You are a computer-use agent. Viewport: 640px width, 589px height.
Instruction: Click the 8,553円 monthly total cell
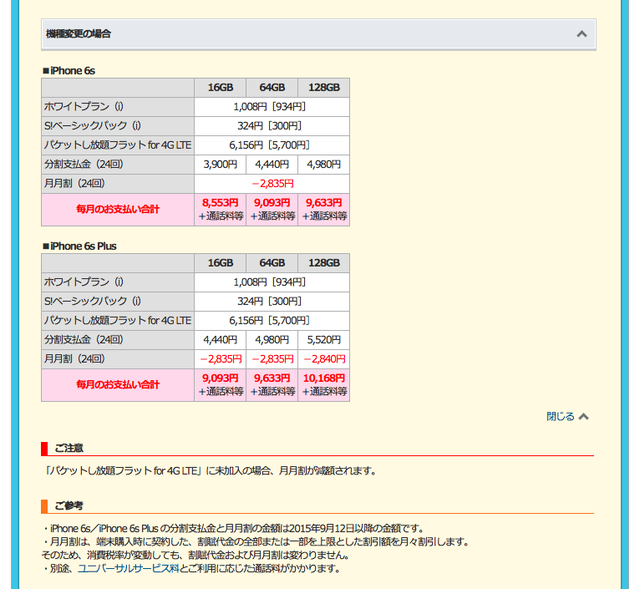click(220, 209)
